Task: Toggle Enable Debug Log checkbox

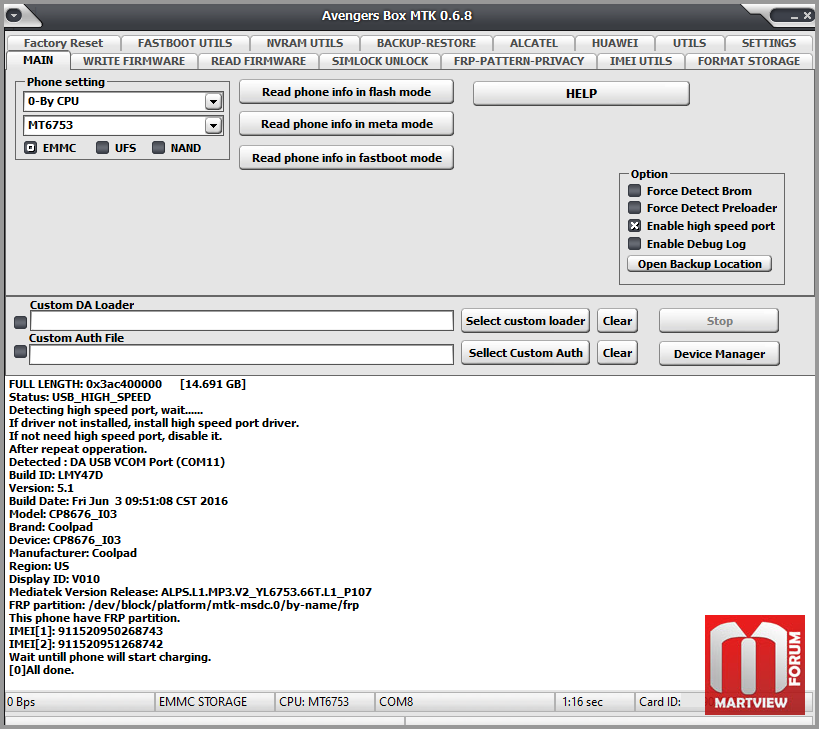Action: (634, 244)
